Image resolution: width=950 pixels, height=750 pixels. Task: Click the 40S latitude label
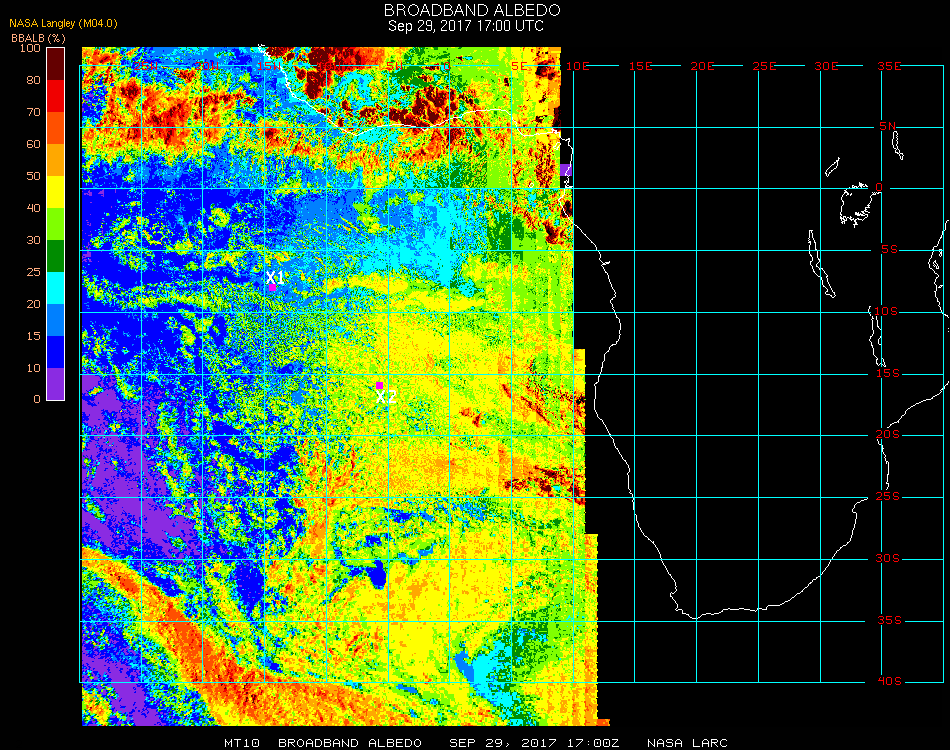point(890,682)
